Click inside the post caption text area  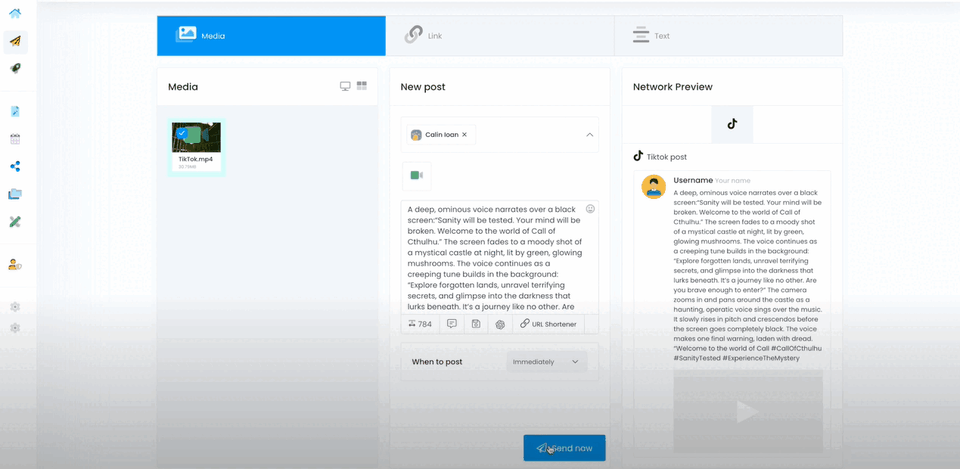coord(490,260)
